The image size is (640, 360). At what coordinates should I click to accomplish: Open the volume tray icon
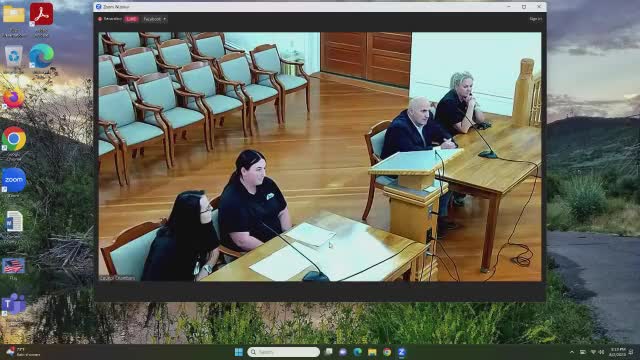[601, 352]
